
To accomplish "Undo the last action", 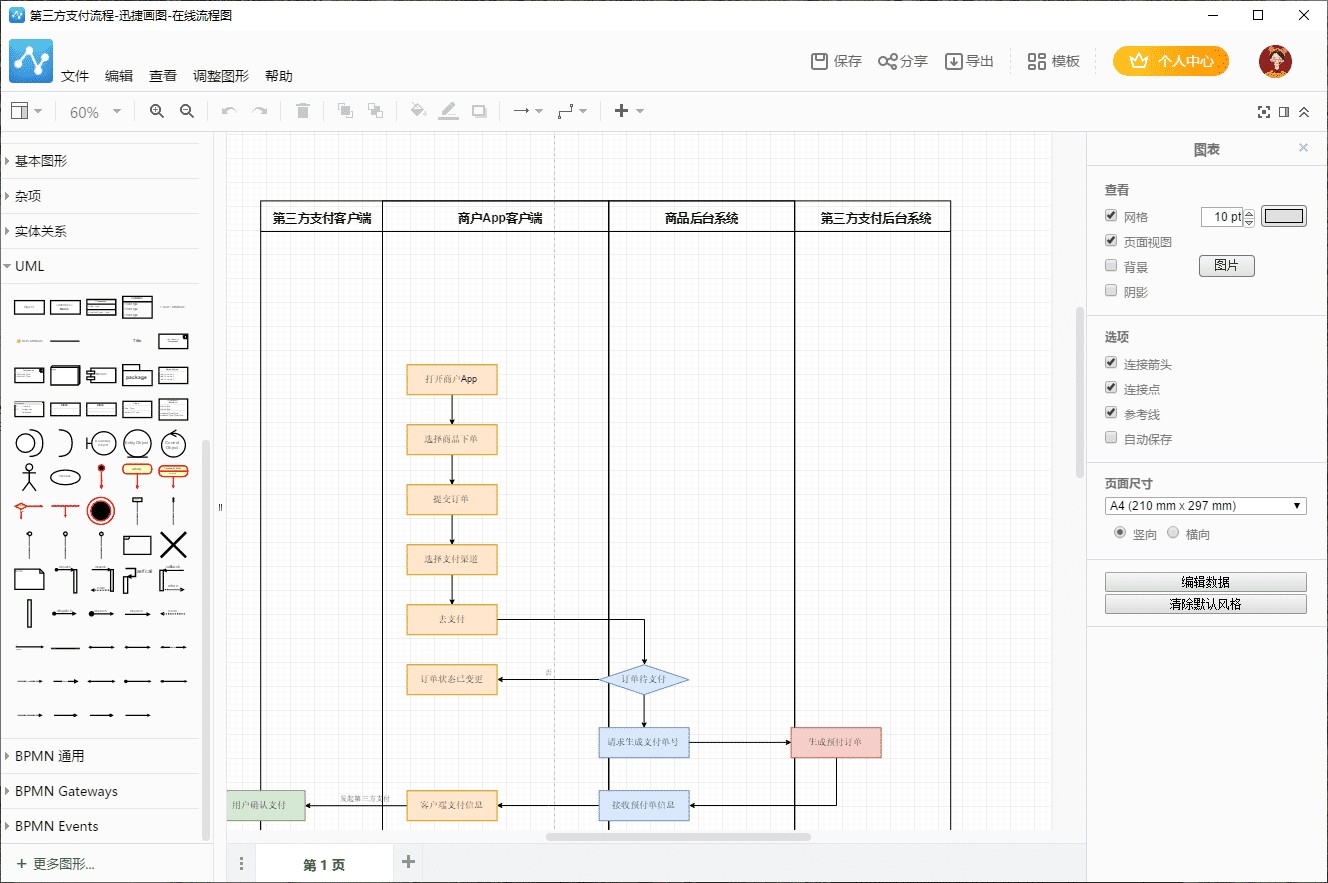I will [229, 111].
